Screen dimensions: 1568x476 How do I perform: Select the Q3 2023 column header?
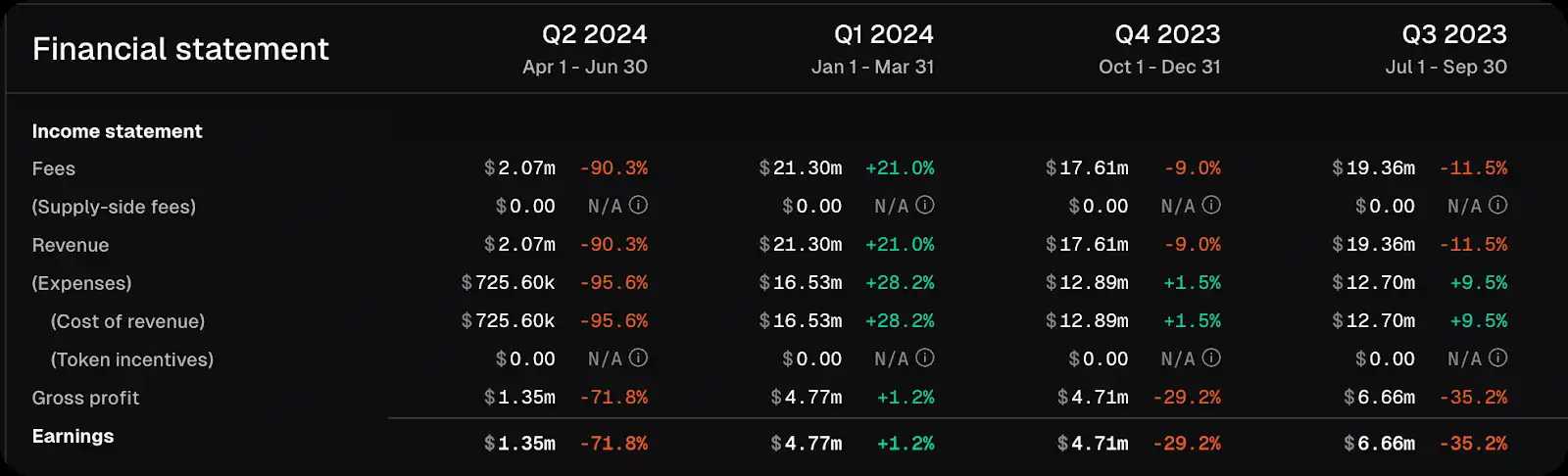[x=1454, y=35]
